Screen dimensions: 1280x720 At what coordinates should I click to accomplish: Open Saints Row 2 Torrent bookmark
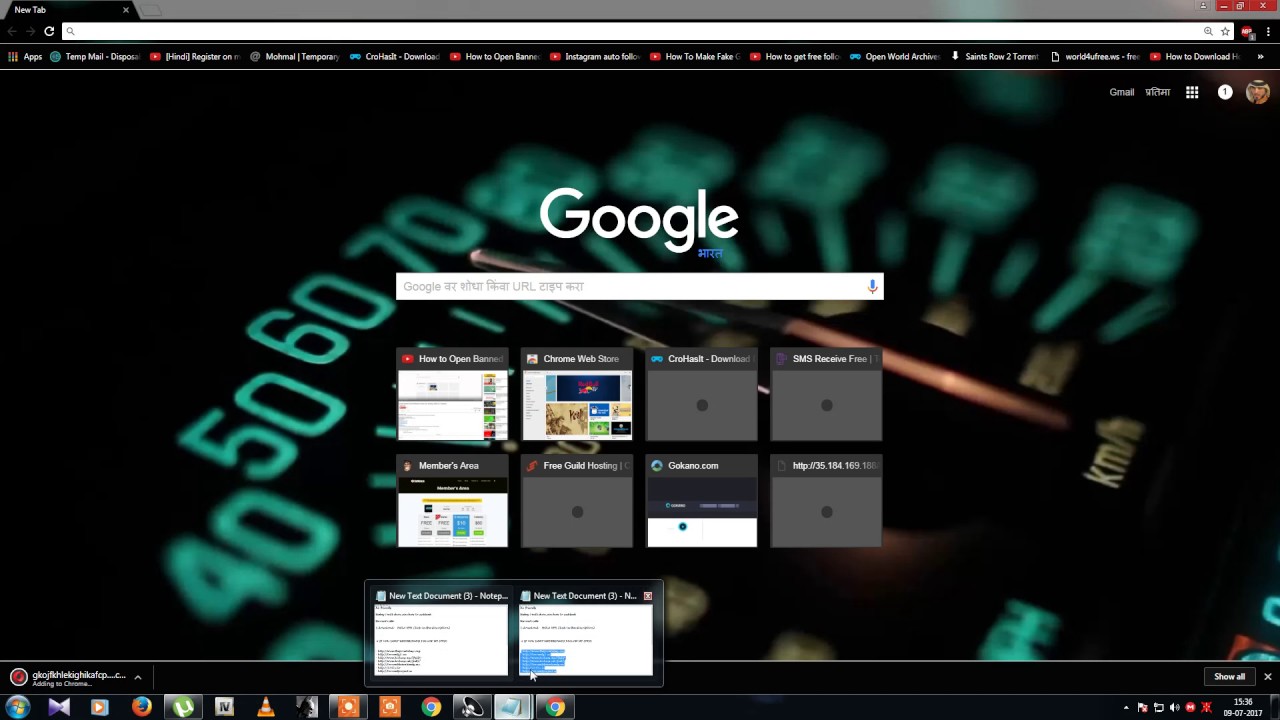point(995,57)
